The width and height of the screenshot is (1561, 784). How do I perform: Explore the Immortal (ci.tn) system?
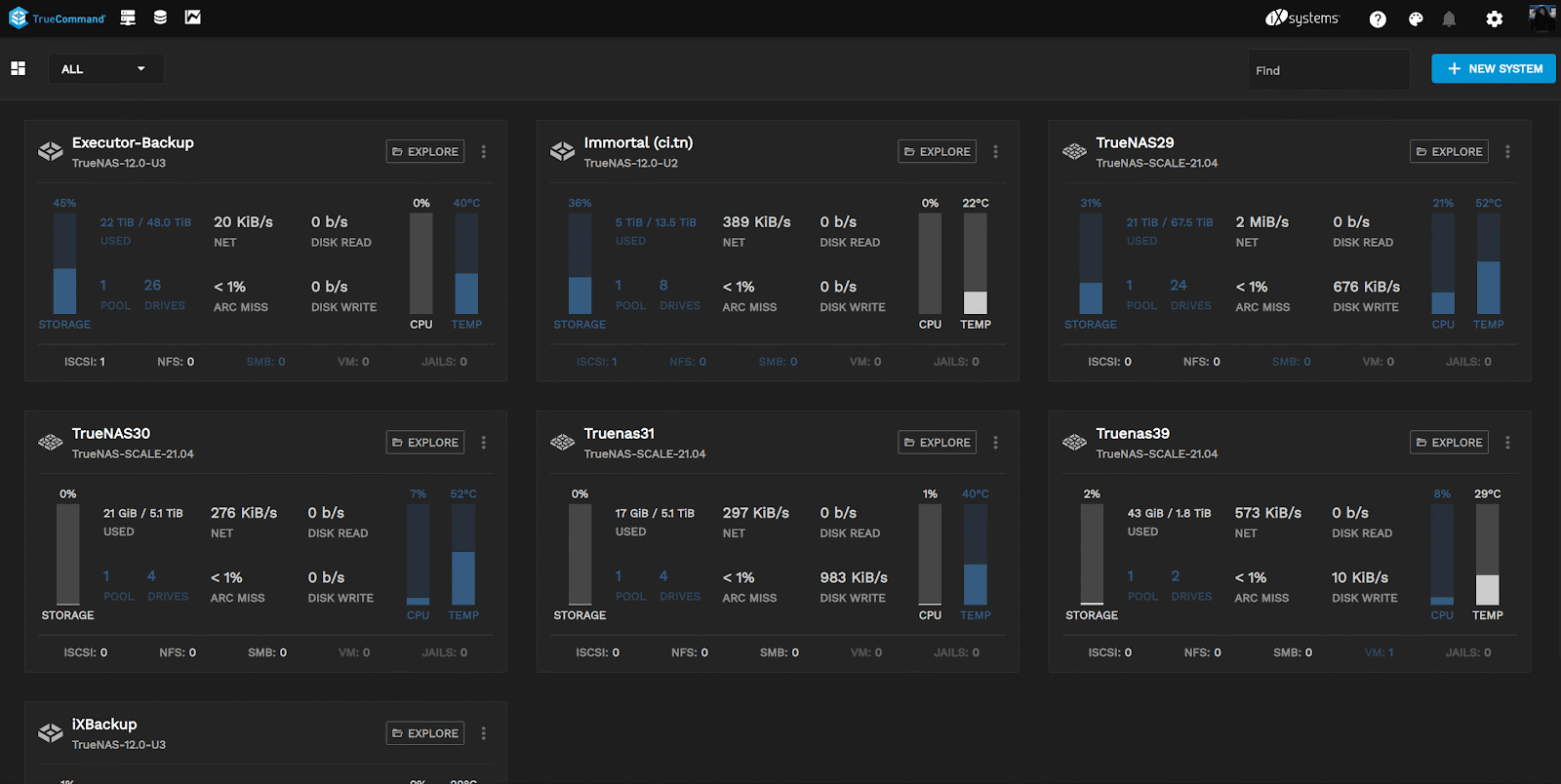click(937, 152)
